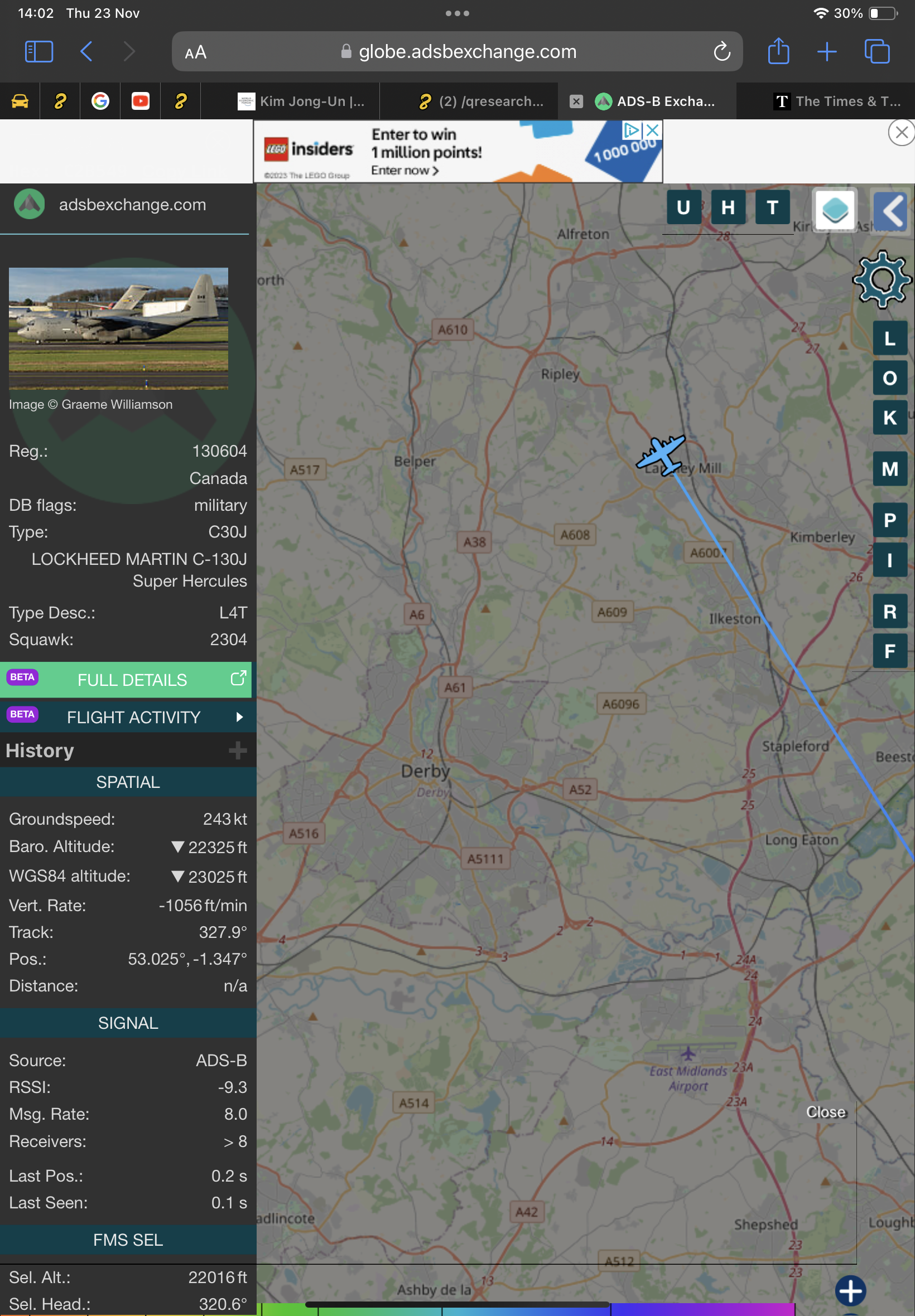Screen dimensions: 915x1316
Task: Open the car favicon bookmark
Action: (20, 101)
